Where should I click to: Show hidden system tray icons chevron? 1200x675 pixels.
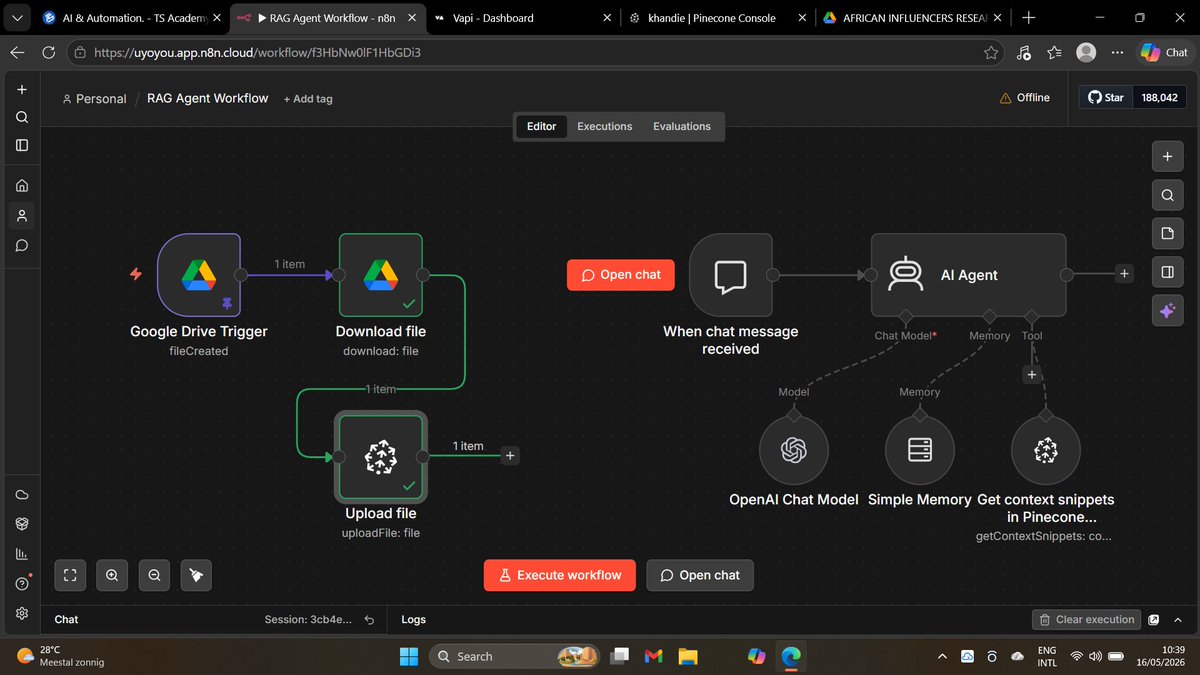click(x=942, y=656)
